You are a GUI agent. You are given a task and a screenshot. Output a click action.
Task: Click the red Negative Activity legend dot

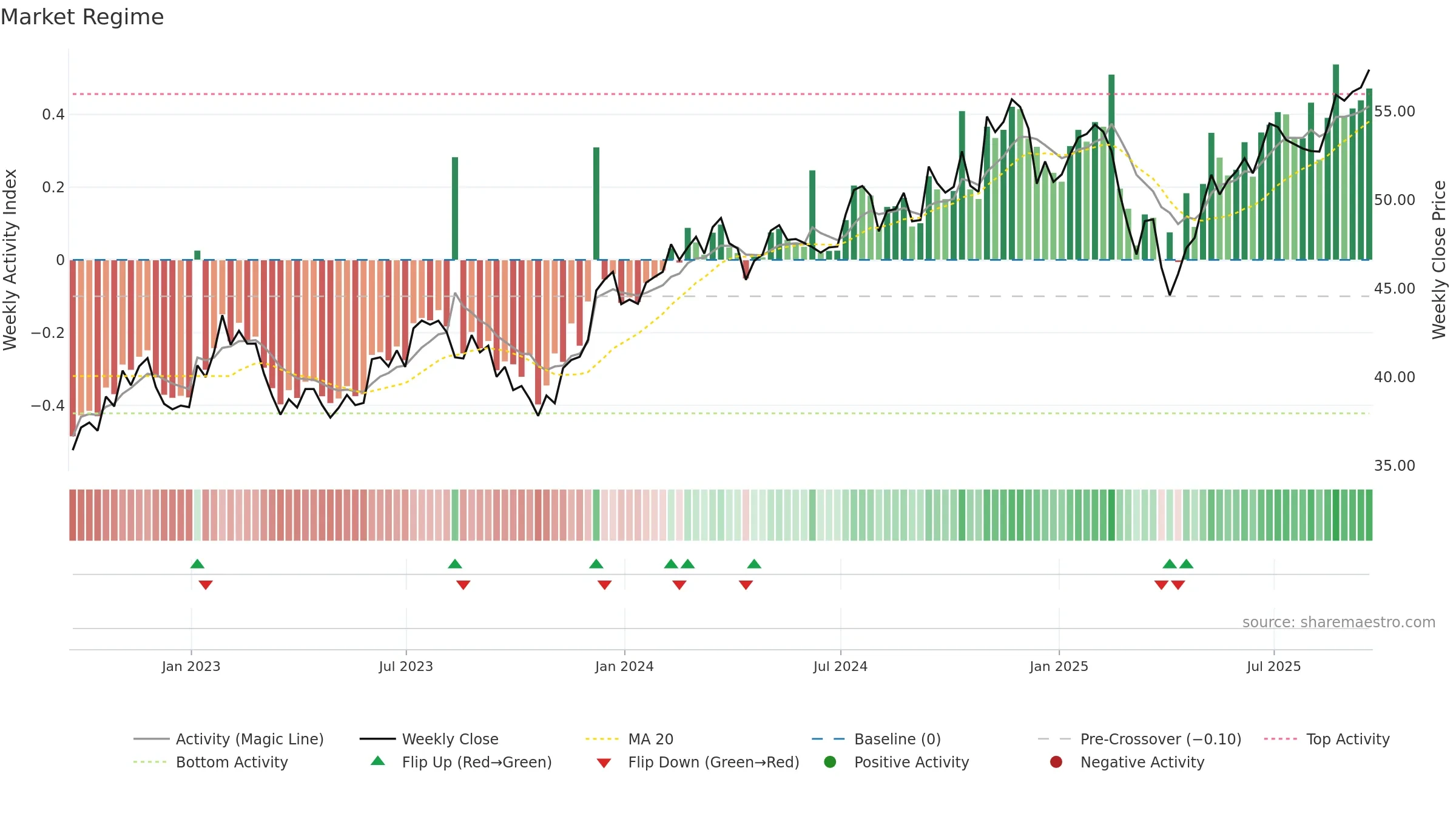click(1056, 762)
